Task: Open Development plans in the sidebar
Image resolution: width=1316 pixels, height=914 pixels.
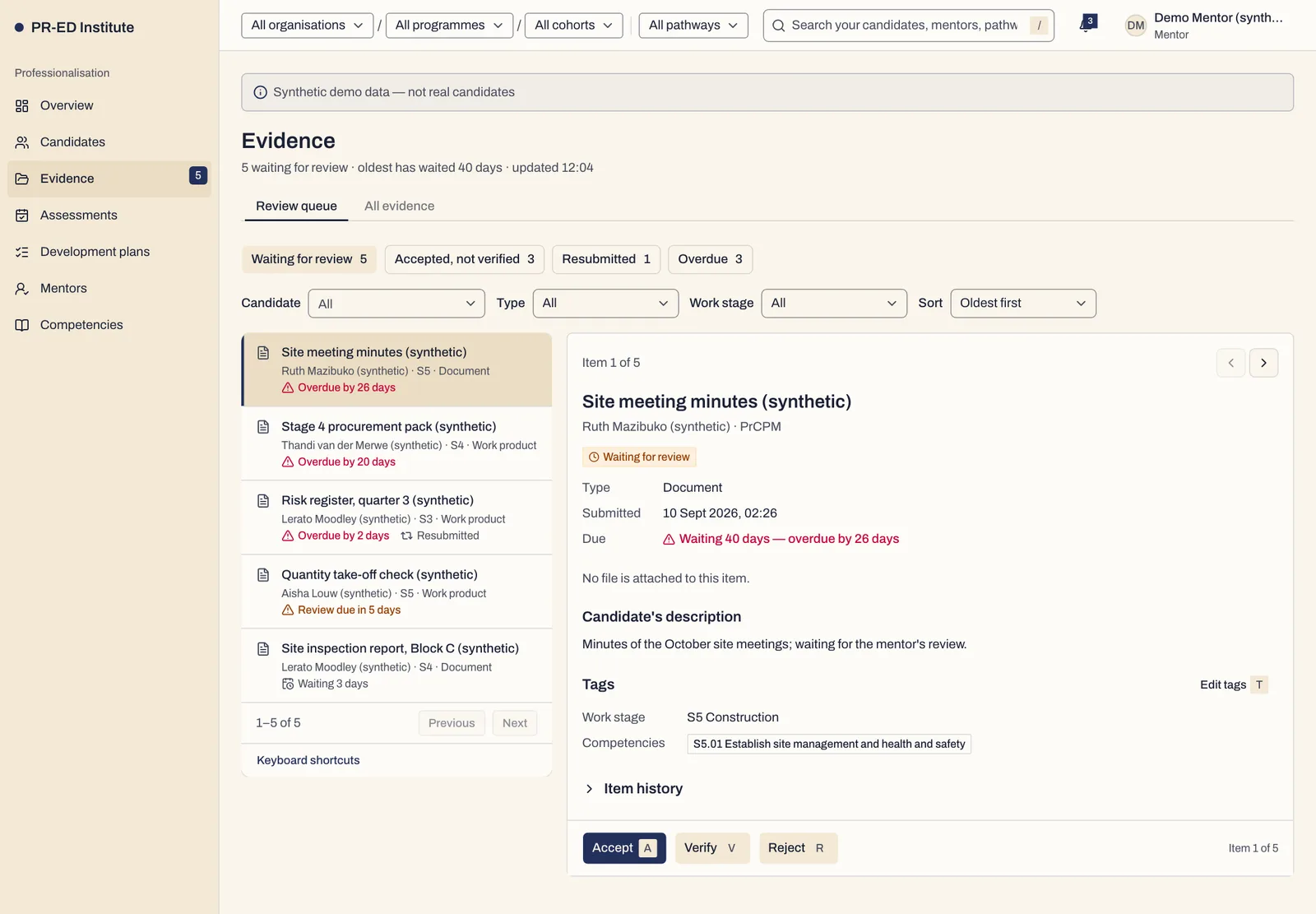Action: [x=109, y=252]
